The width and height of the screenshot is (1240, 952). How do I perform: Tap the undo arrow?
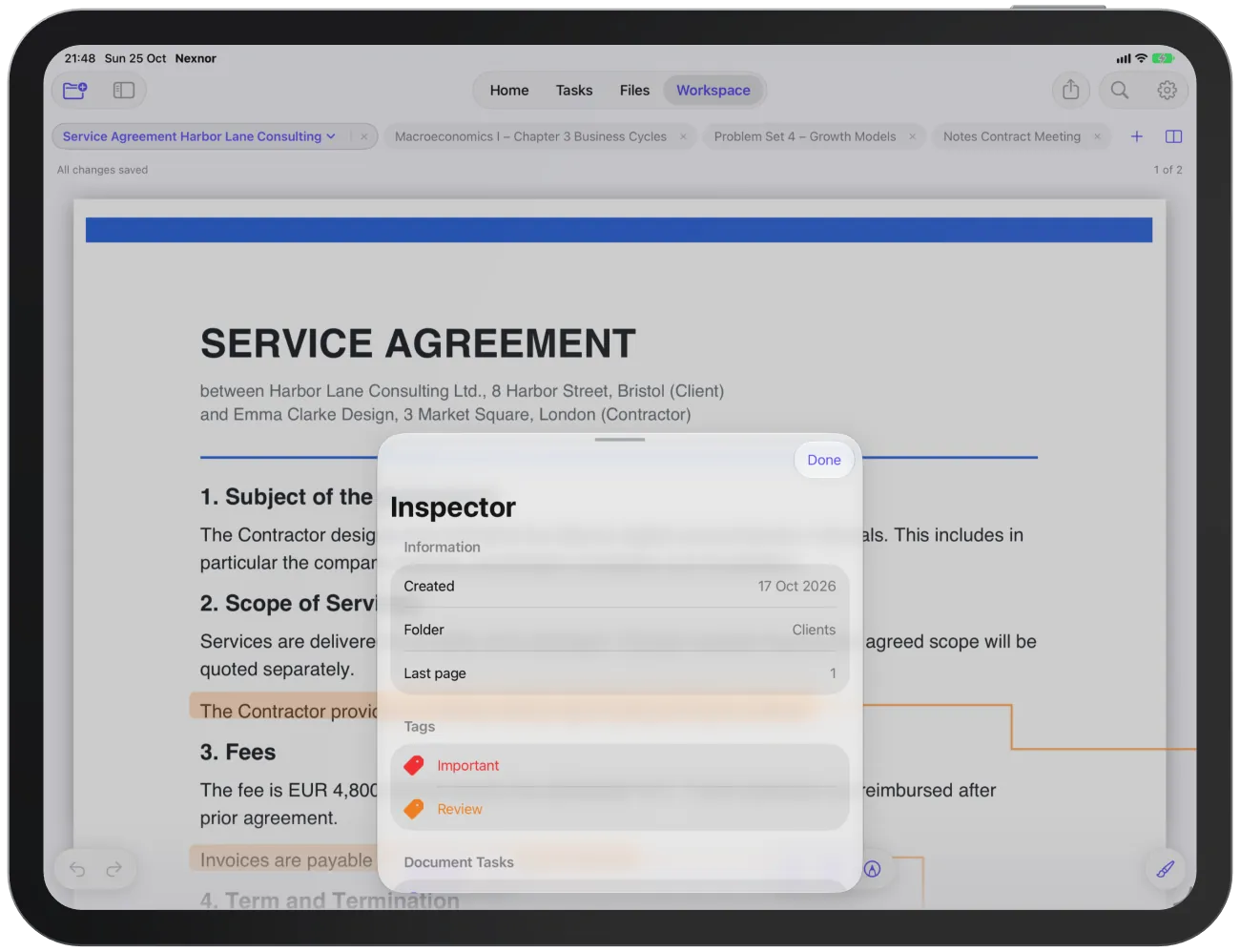(77, 869)
